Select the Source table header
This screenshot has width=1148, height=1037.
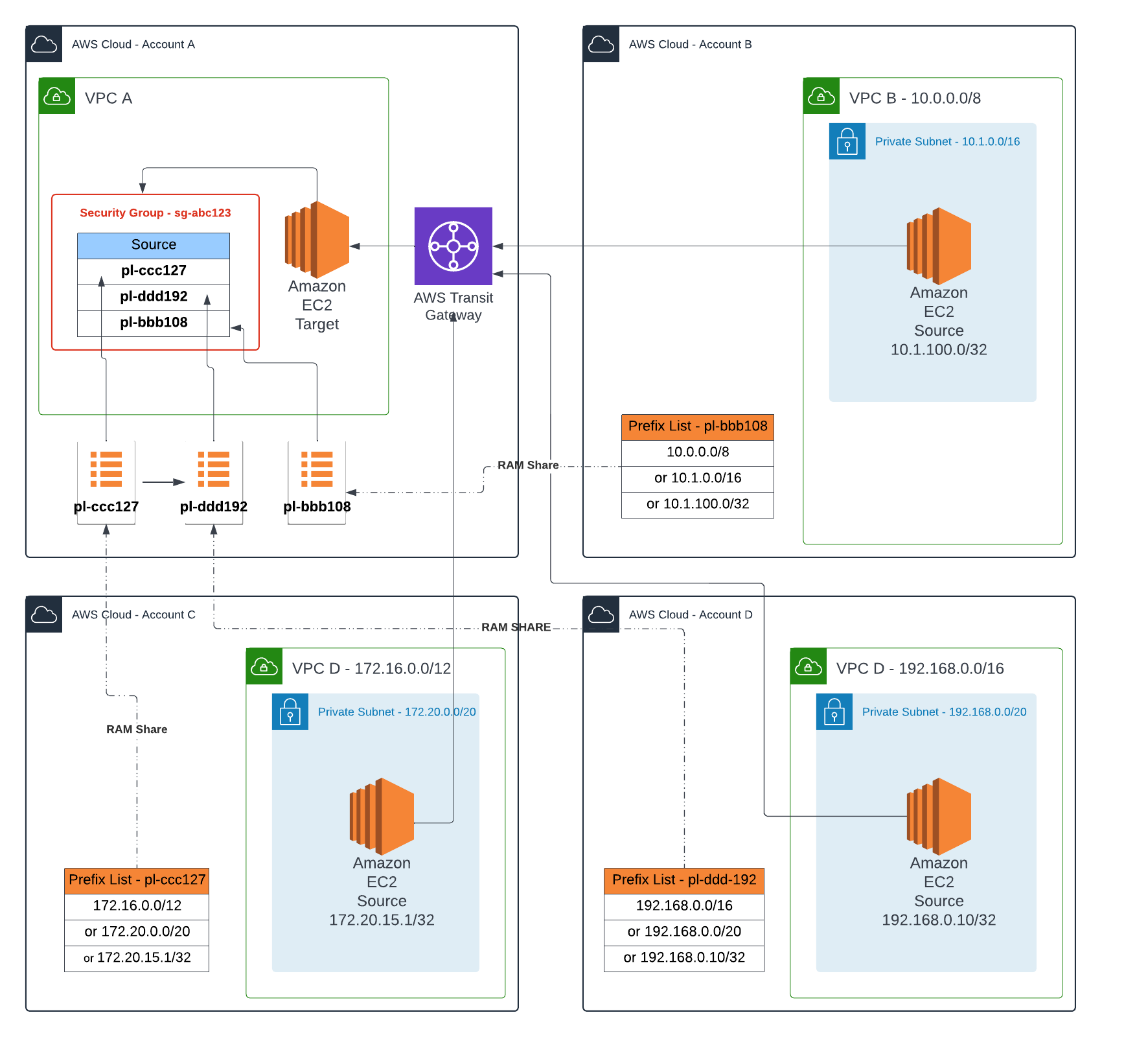(154, 246)
